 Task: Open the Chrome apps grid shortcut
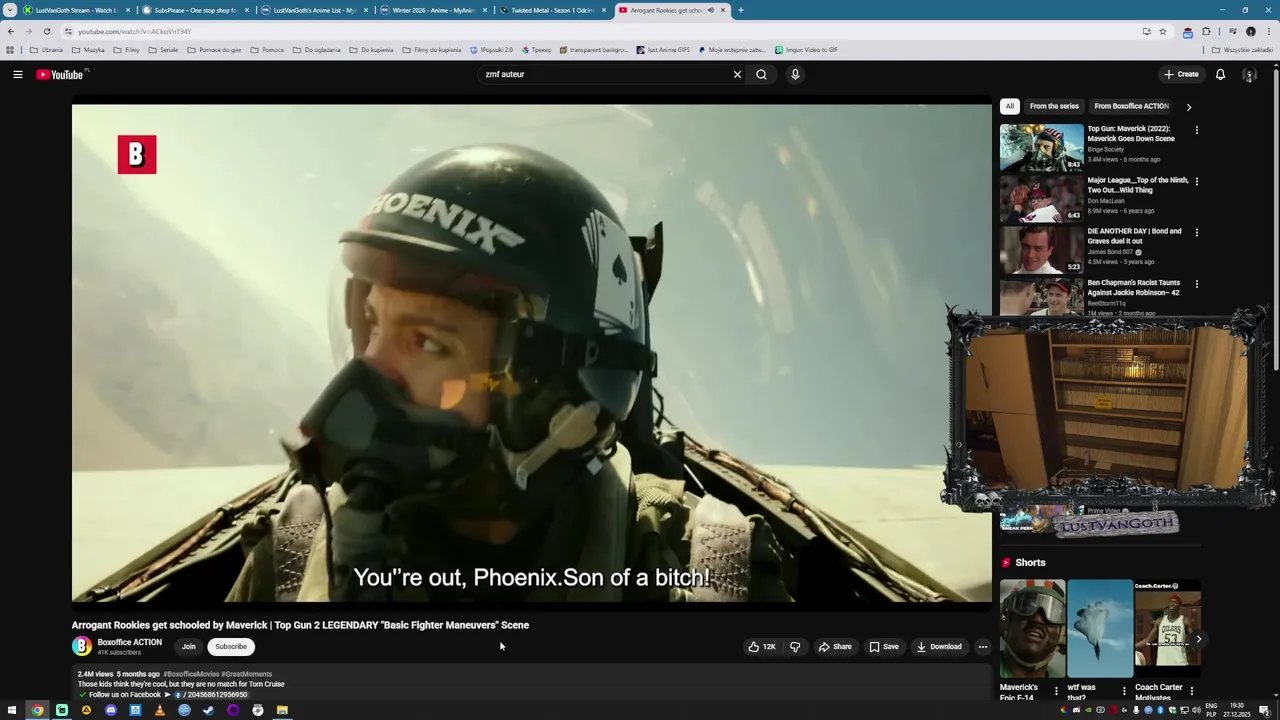10,49
